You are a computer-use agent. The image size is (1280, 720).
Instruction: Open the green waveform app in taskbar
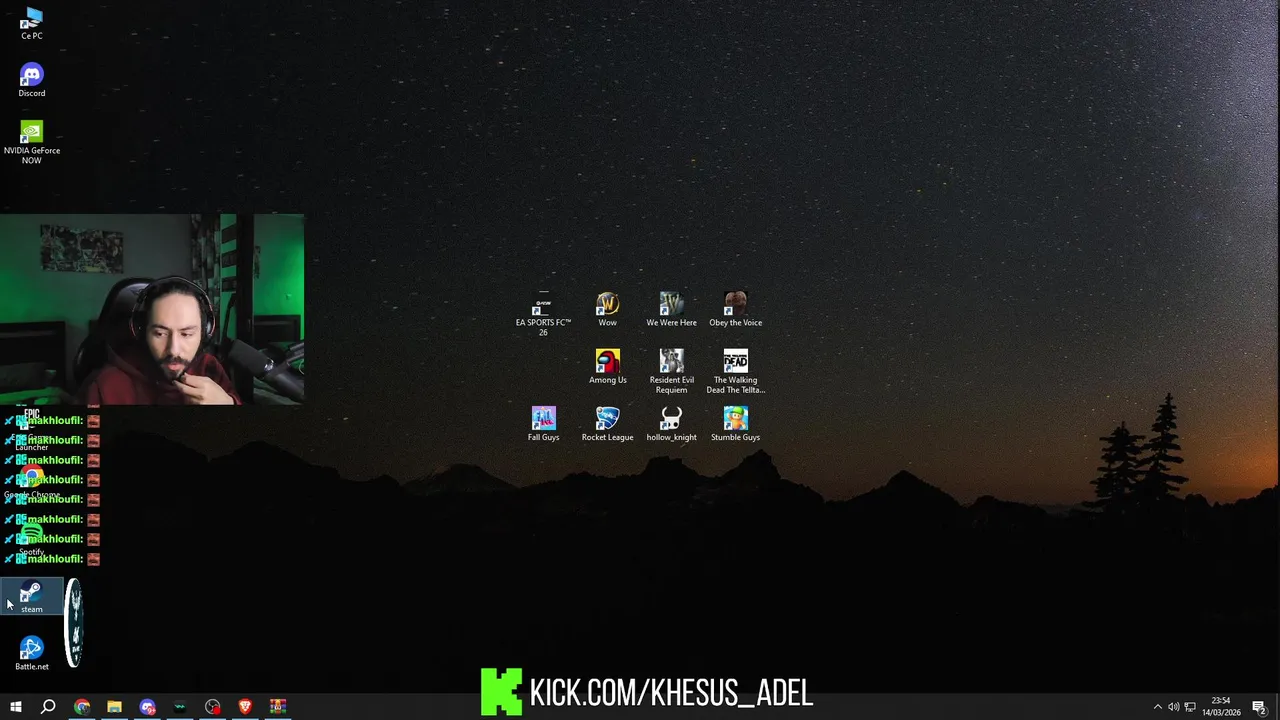[x=180, y=707]
